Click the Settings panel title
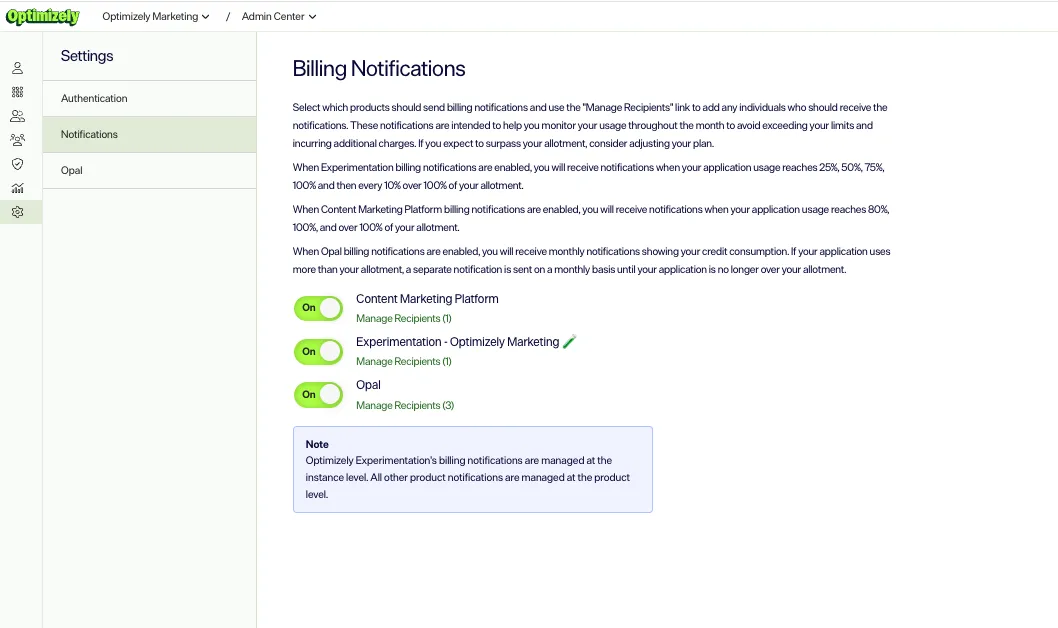This screenshot has width=1058, height=628. click(x=87, y=56)
